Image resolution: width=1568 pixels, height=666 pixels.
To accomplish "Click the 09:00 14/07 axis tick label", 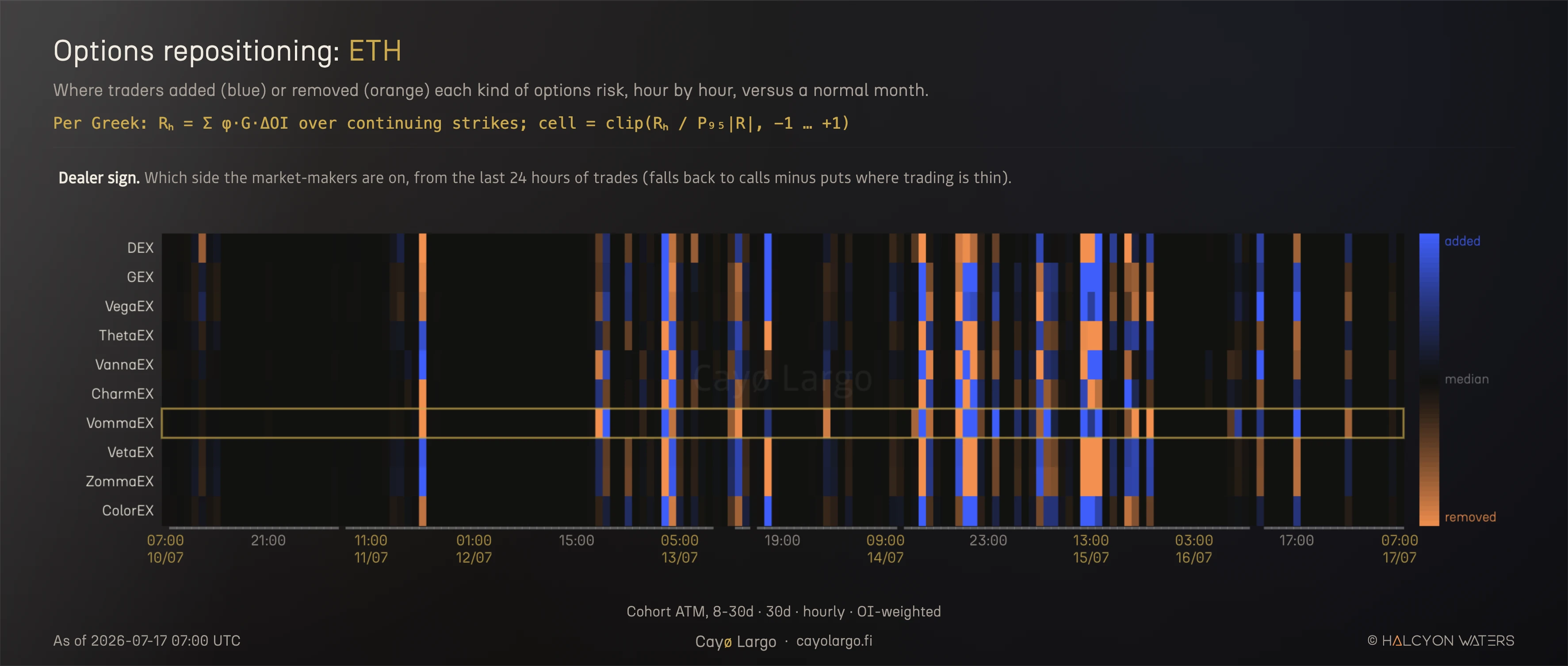I will point(885,548).
